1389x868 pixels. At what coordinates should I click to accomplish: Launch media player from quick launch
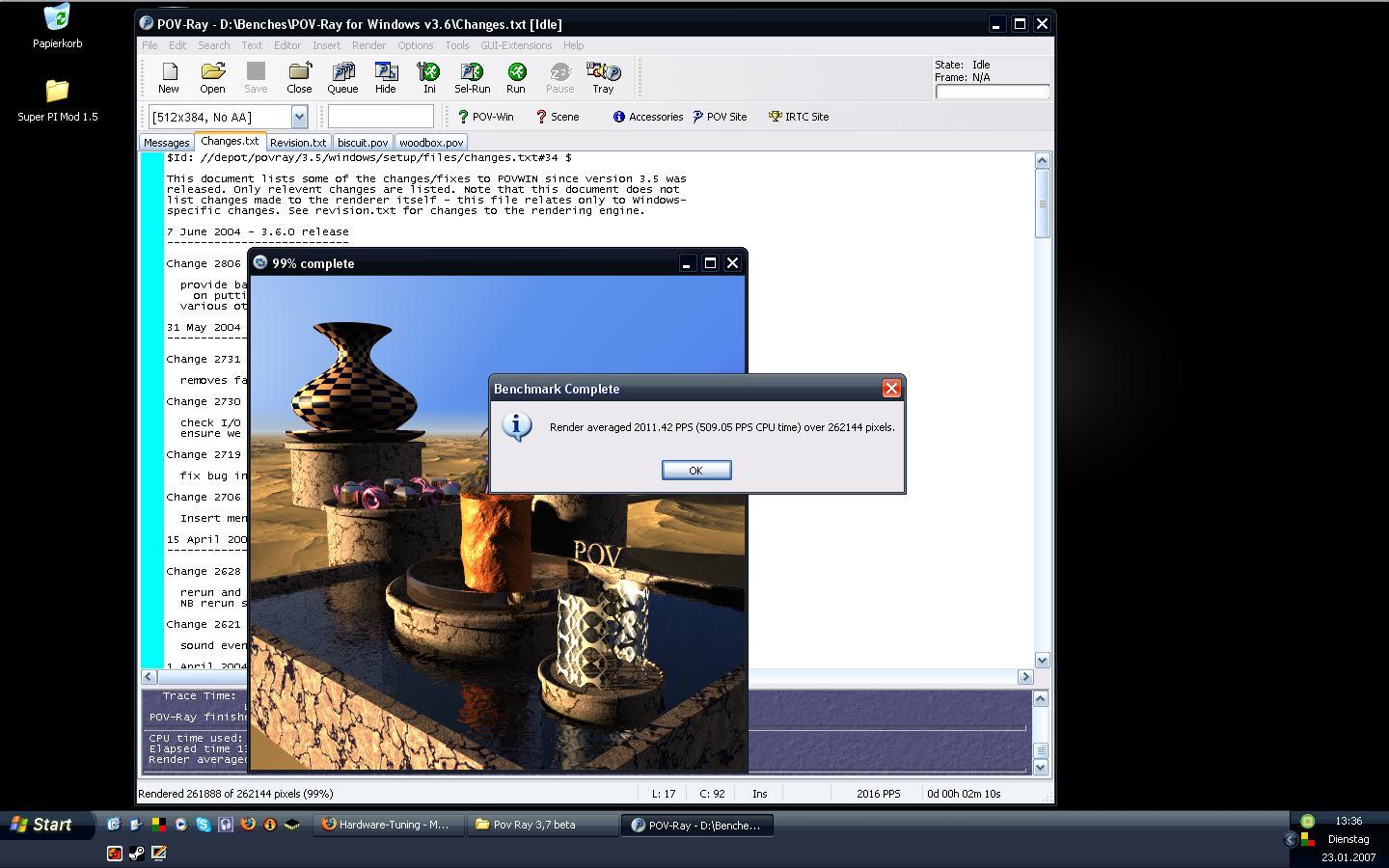click(x=180, y=825)
